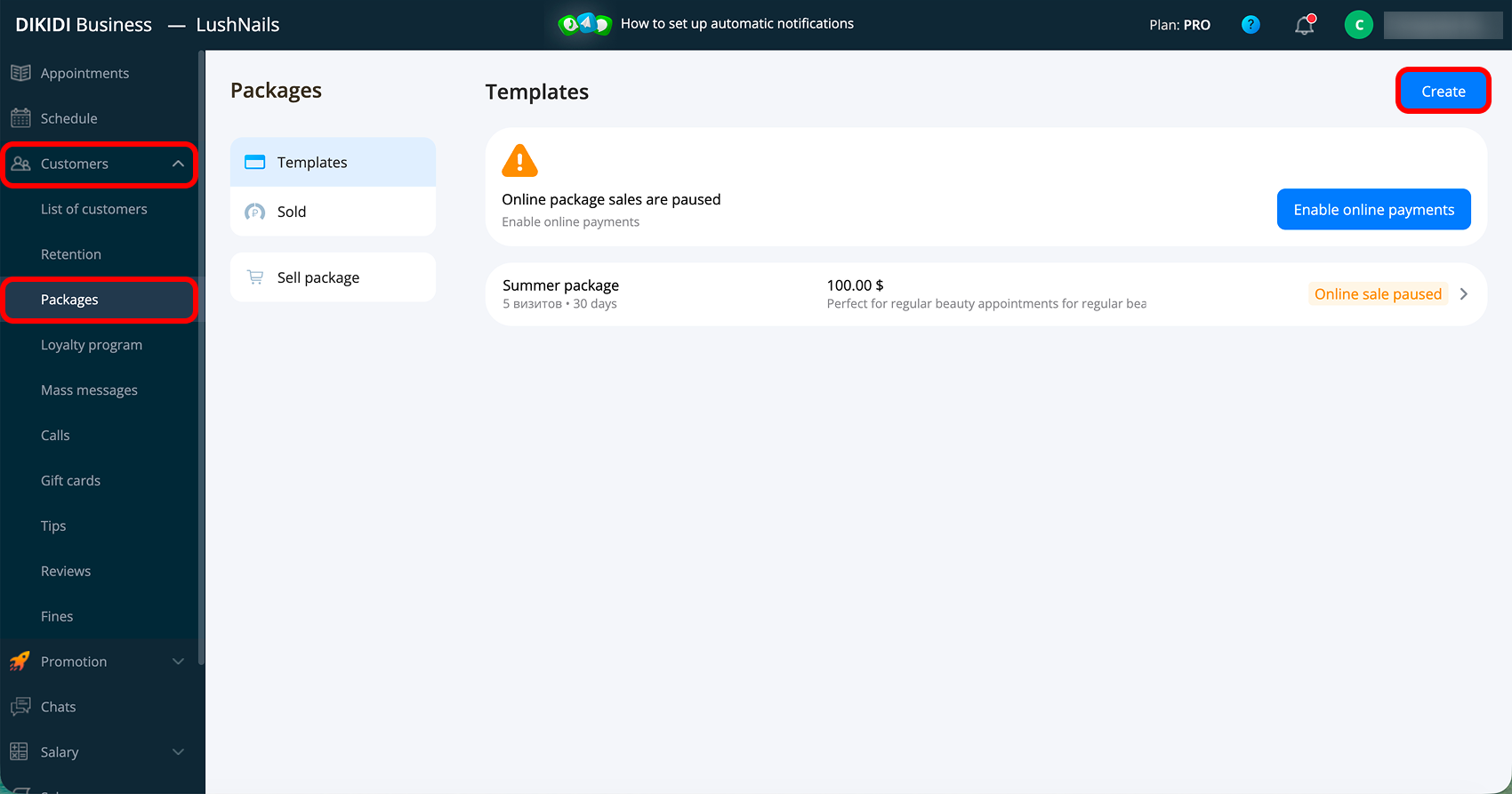Expand the Promotion menu section
The height and width of the screenshot is (794, 1512).
178,662
